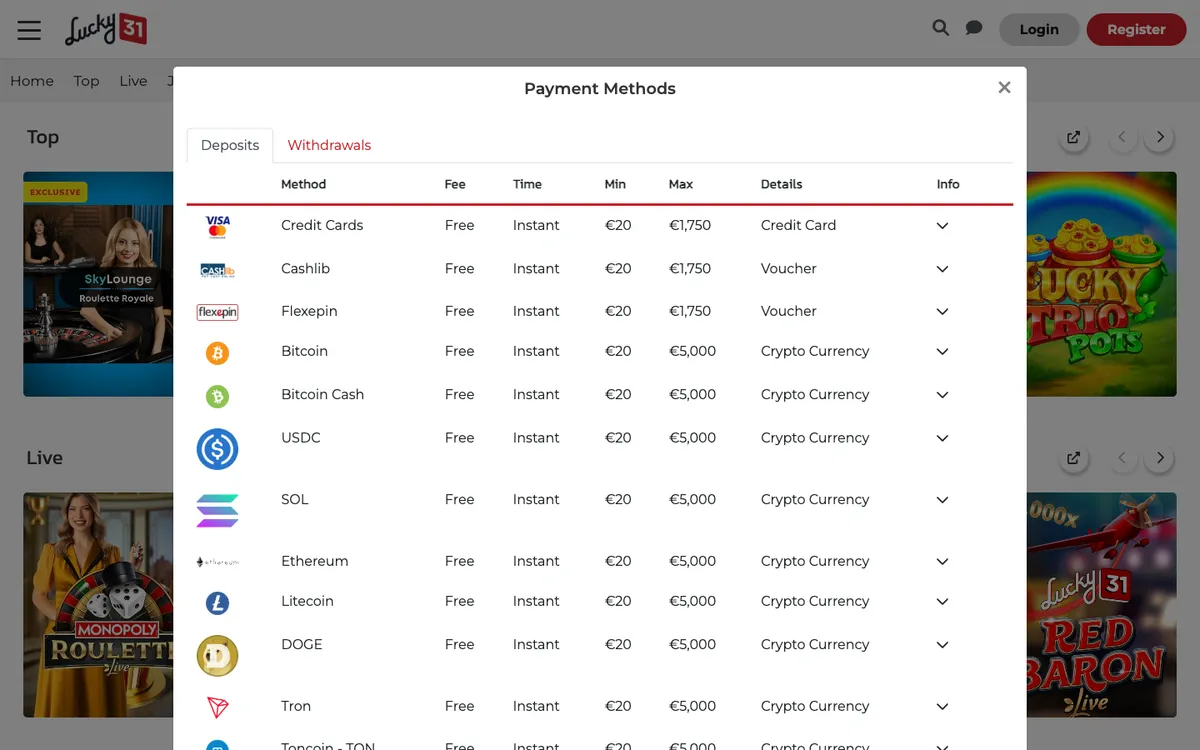
Task: Click Instant time in DOGE row
Action: coord(536,644)
